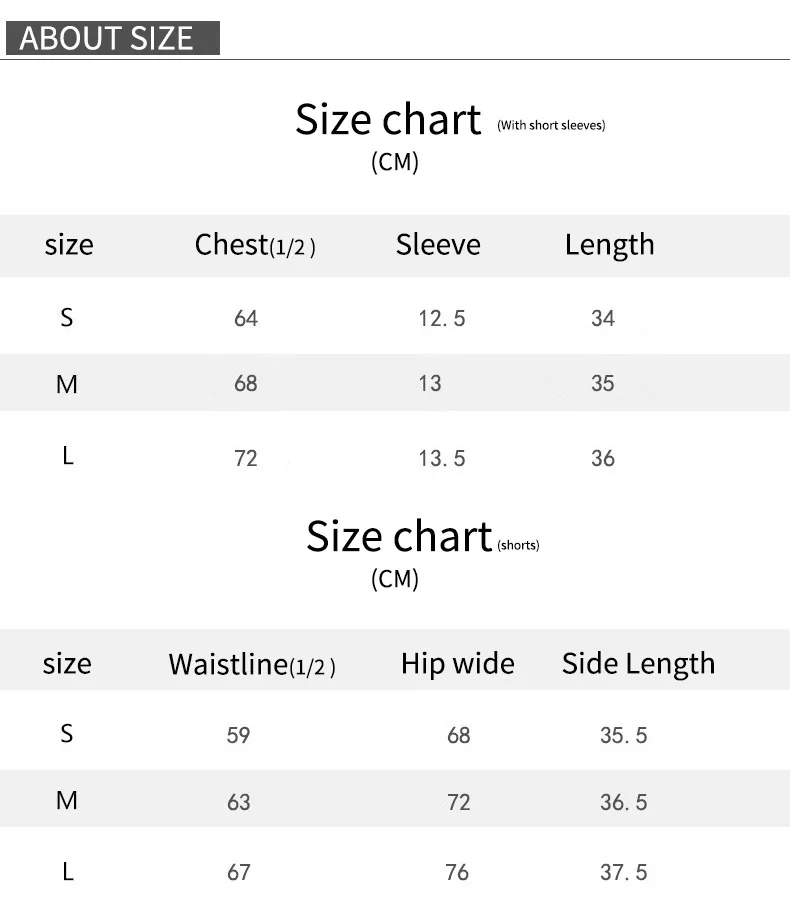Select sleeve value 12.5 for size S
Screen dimensions: 790x917
pyautogui.click(x=442, y=319)
